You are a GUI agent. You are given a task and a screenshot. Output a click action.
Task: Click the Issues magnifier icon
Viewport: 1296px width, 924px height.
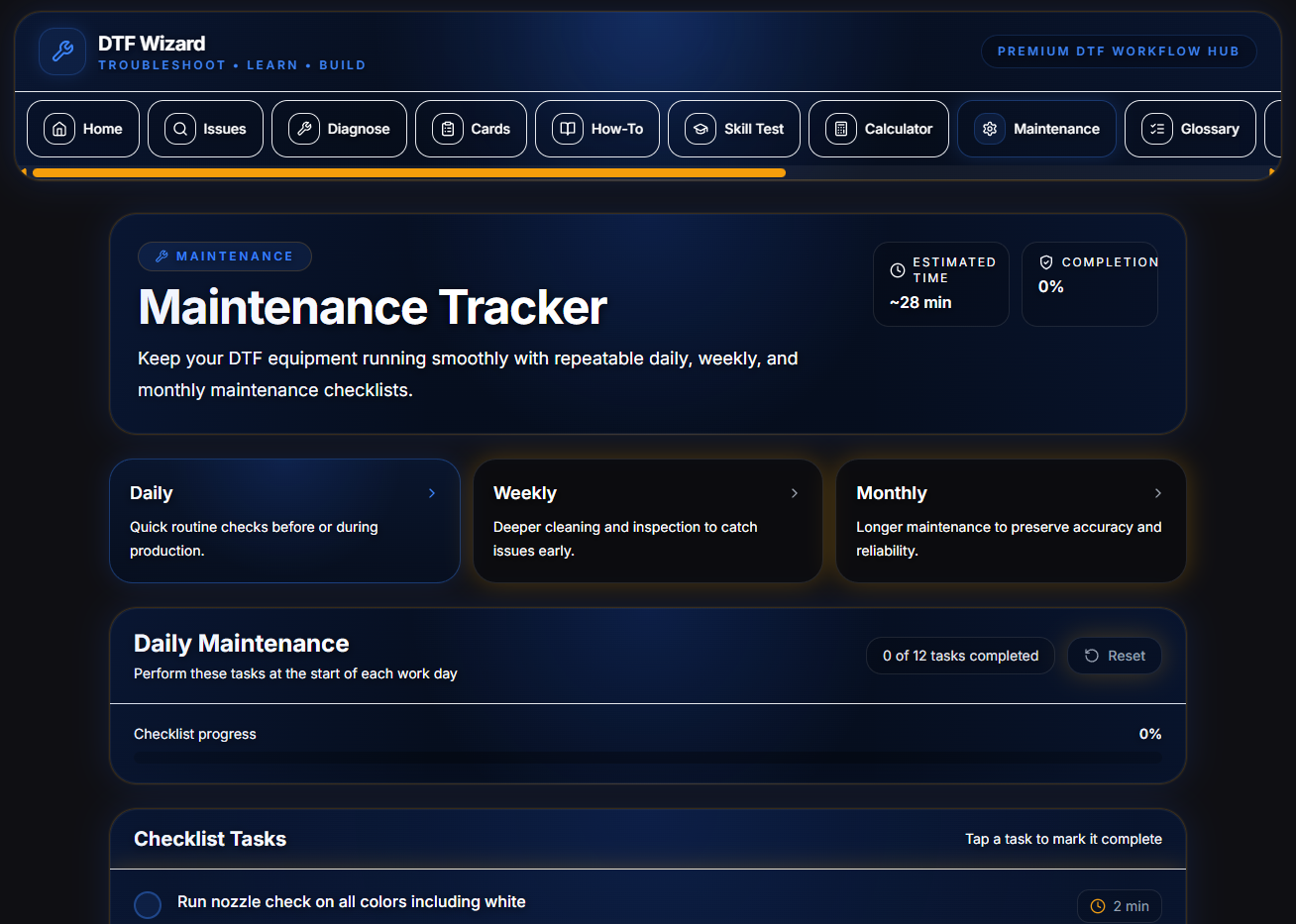tap(179, 129)
